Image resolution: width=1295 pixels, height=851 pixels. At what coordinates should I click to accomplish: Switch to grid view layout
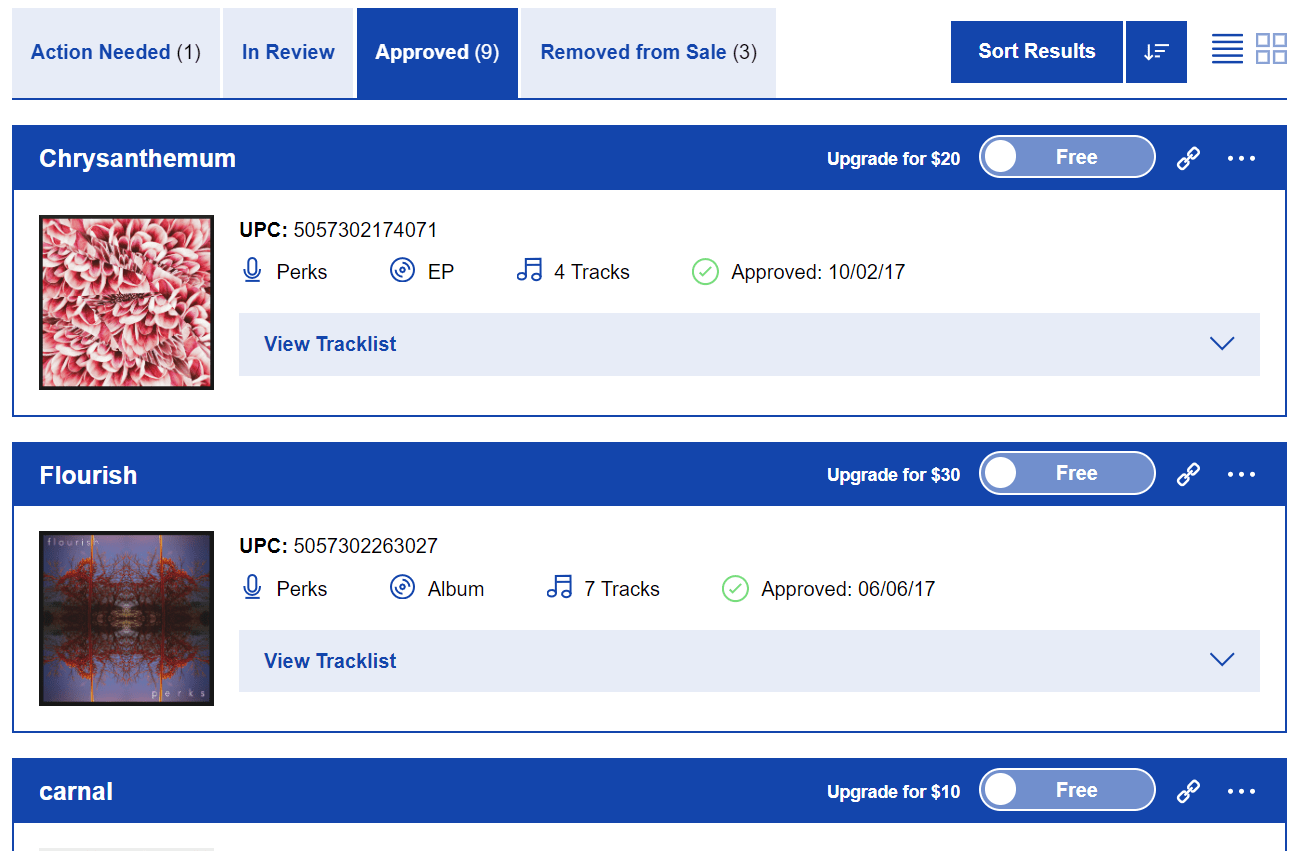click(x=1271, y=48)
